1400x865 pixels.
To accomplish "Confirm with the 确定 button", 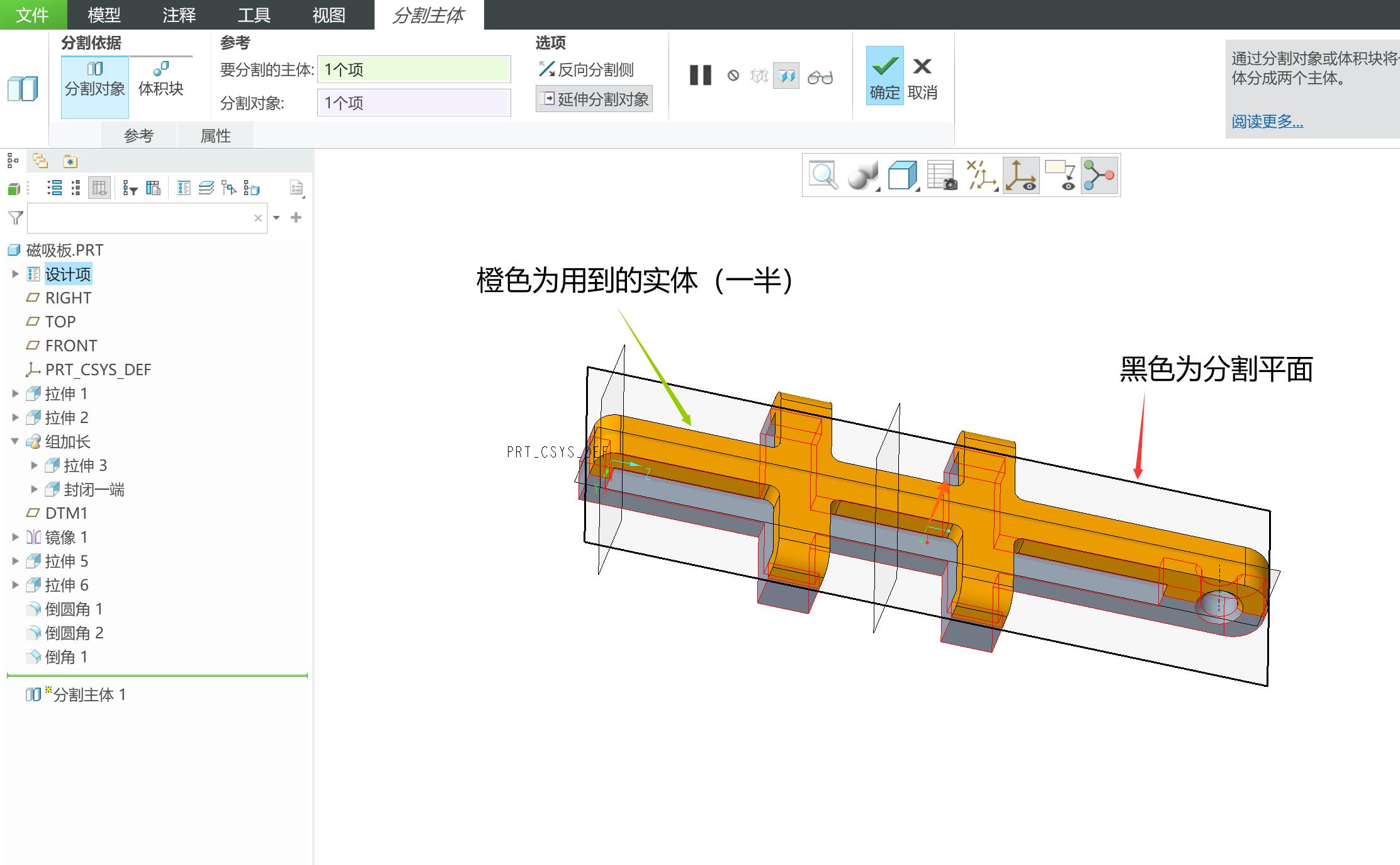I will [x=884, y=76].
